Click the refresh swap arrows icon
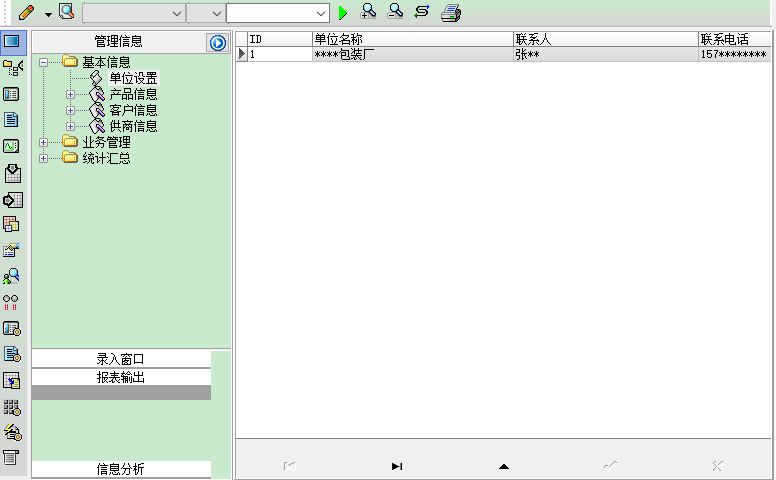 pyautogui.click(x=422, y=11)
